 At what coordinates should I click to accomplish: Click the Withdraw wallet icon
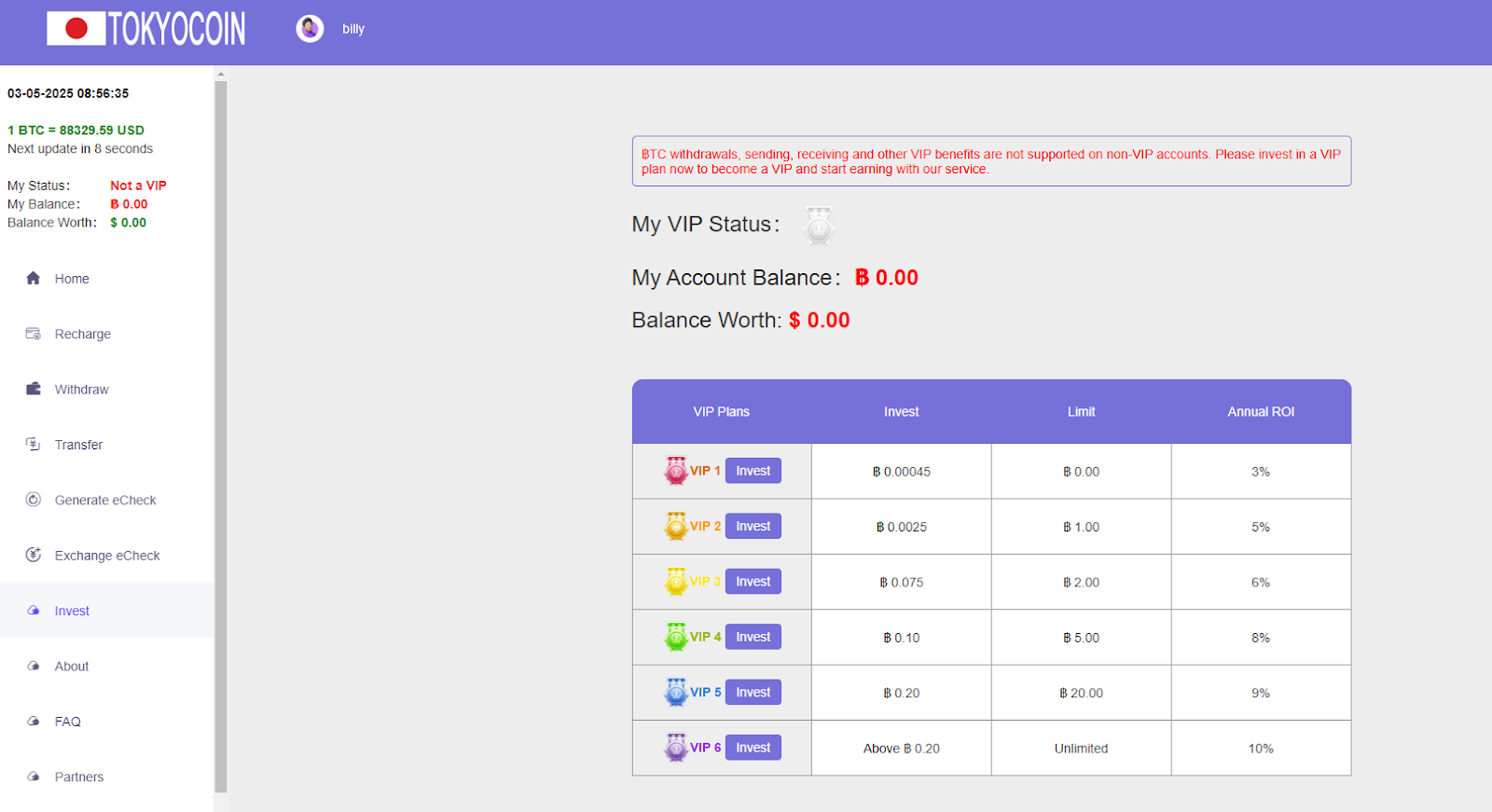click(x=34, y=389)
